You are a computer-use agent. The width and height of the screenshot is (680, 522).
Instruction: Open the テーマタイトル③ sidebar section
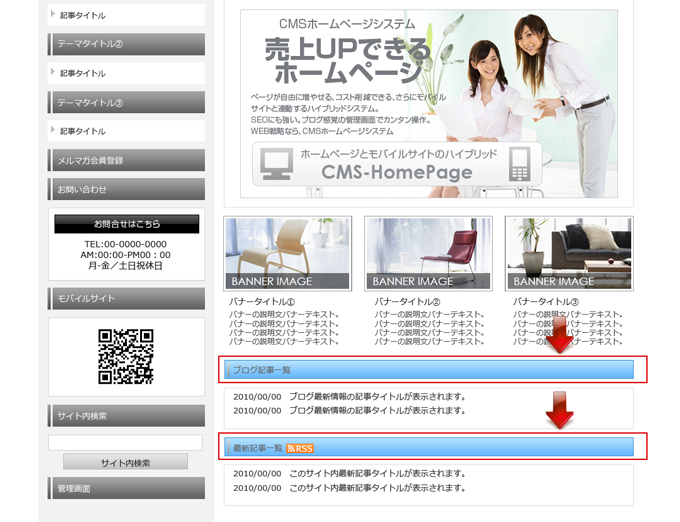tap(126, 102)
